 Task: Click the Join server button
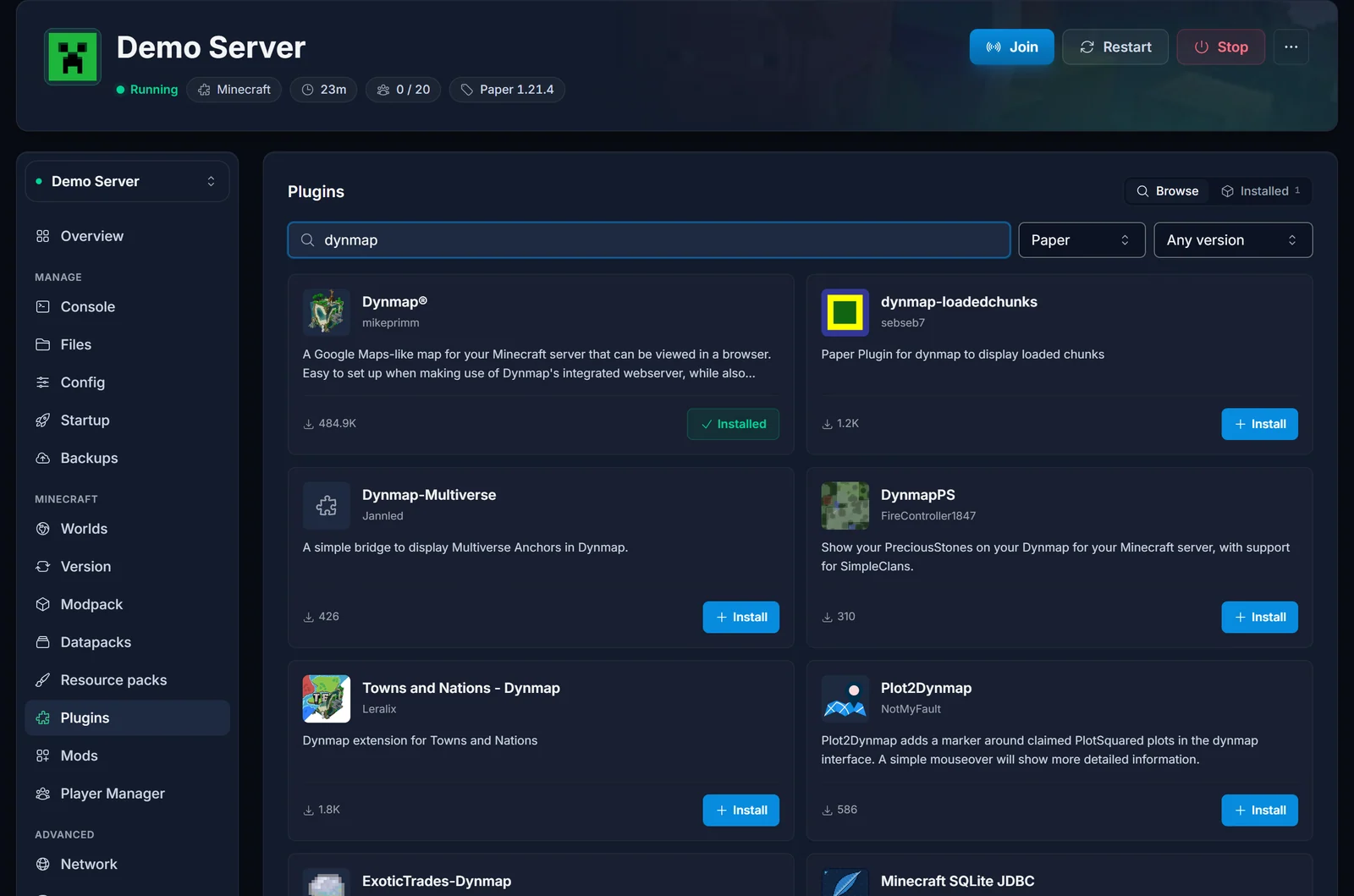point(1012,47)
